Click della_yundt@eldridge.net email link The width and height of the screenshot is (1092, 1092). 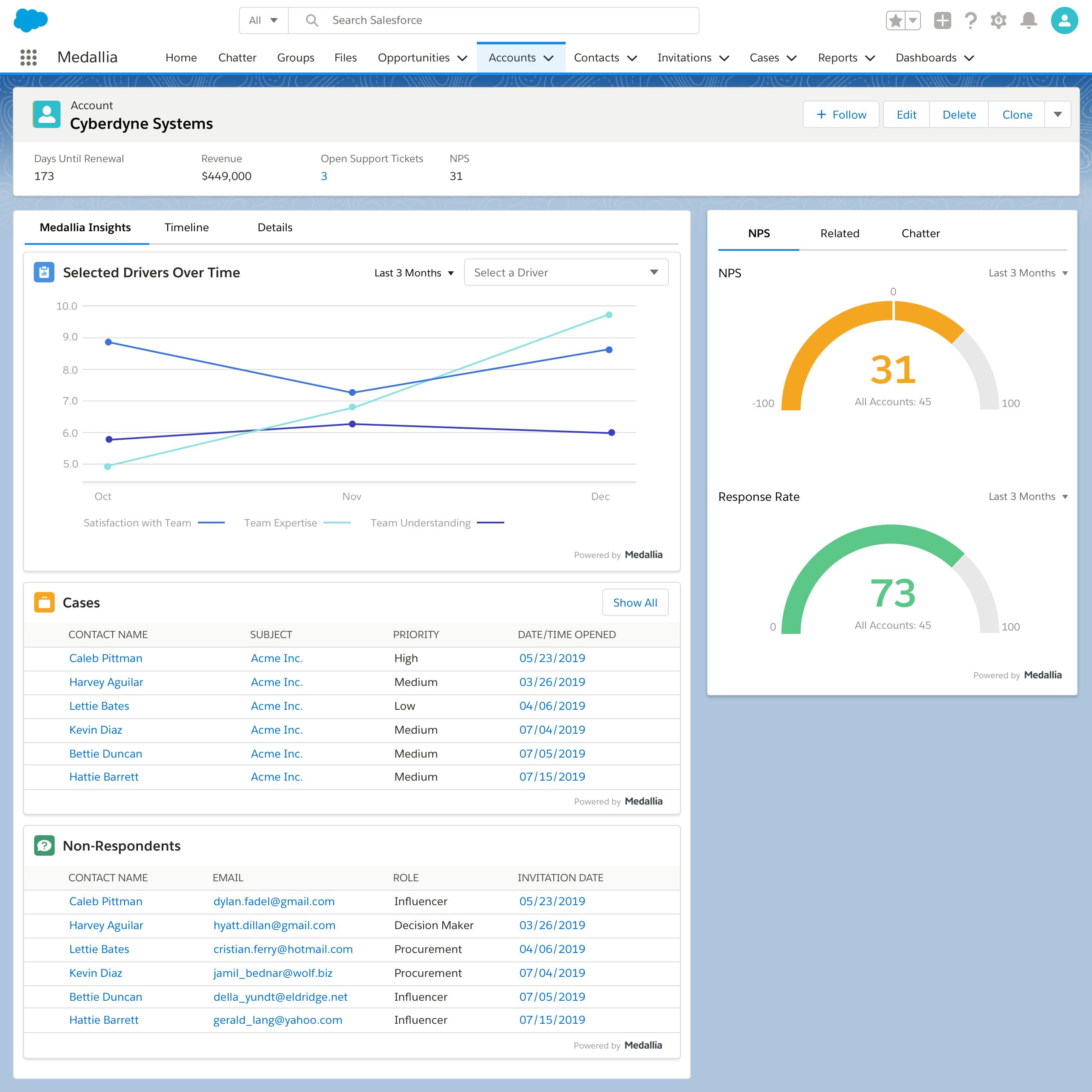point(280,997)
